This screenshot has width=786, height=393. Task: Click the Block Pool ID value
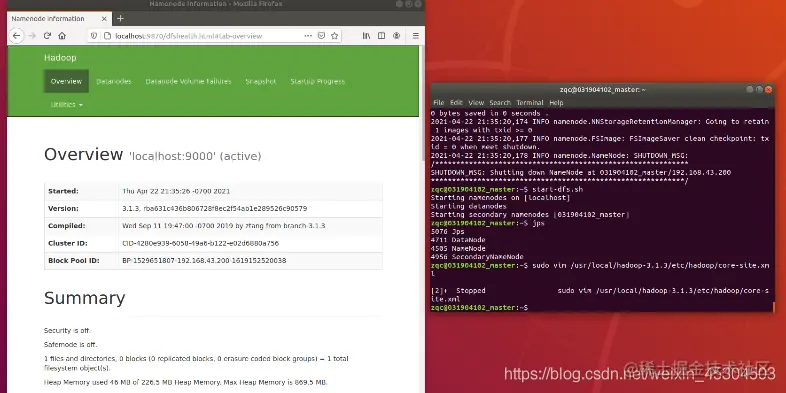click(204, 261)
